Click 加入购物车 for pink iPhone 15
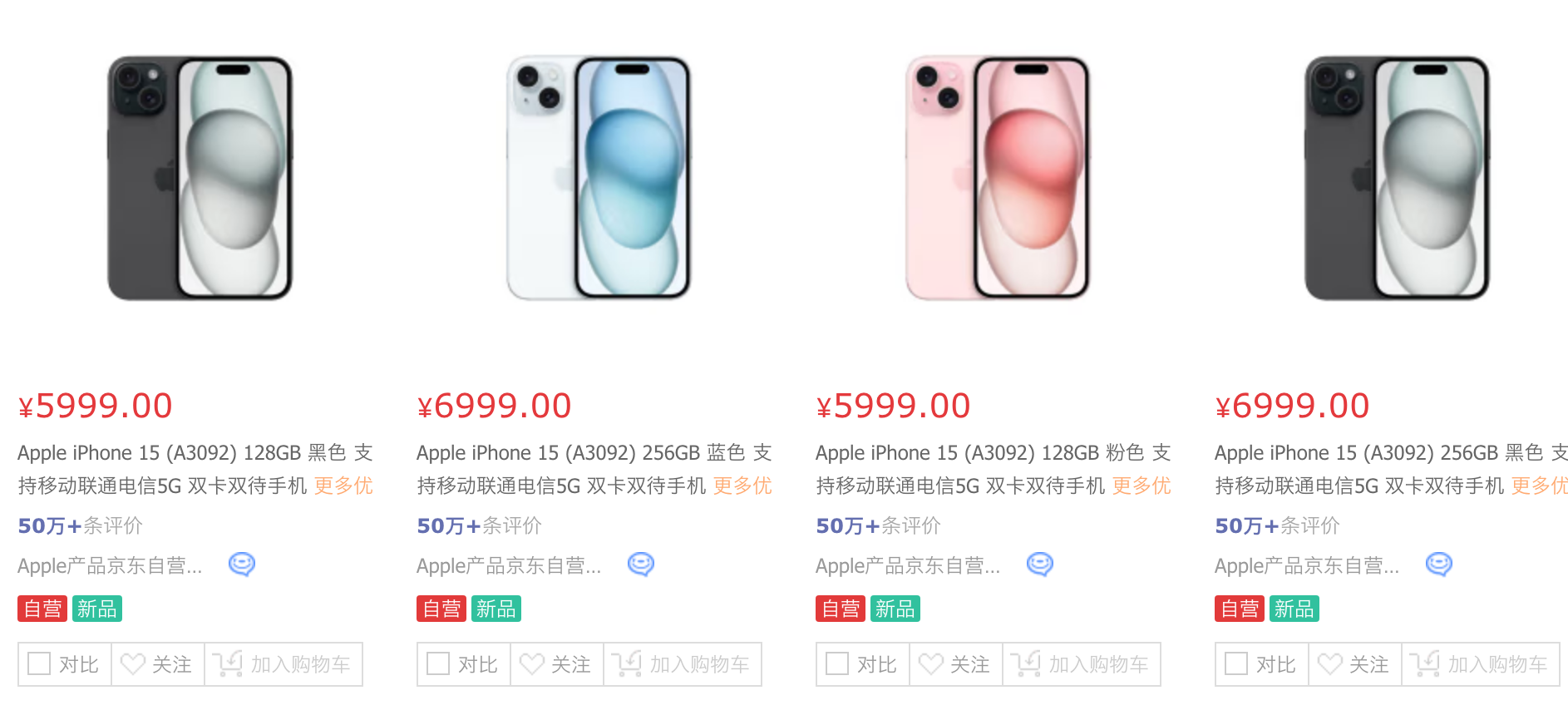The image size is (1568, 710). 1082,664
